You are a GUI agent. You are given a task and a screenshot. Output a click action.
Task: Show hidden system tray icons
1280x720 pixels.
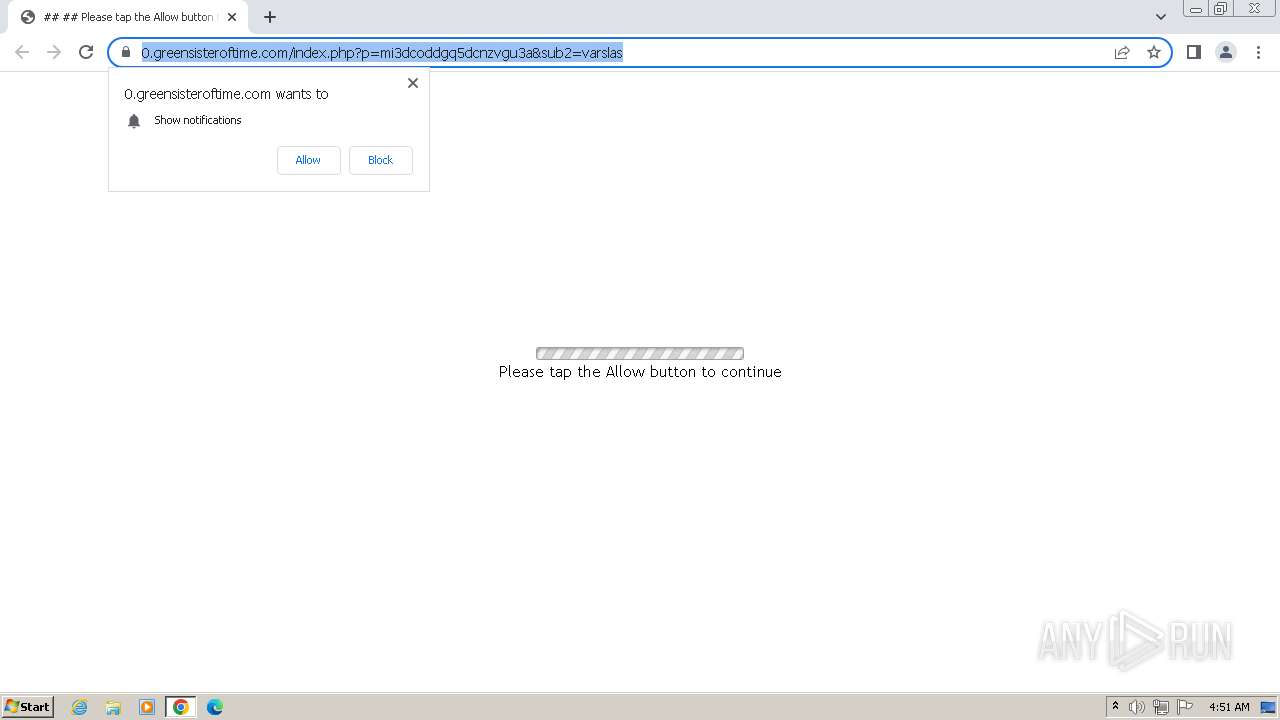click(x=1115, y=707)
